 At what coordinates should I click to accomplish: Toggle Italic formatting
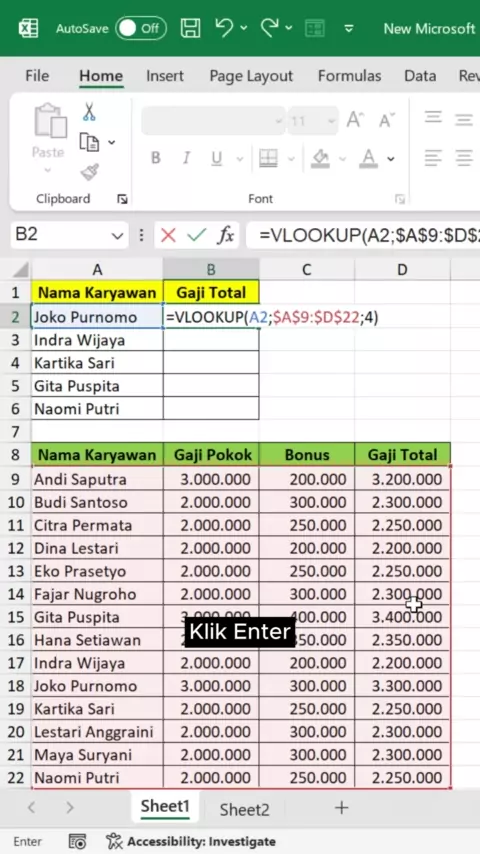186,158
